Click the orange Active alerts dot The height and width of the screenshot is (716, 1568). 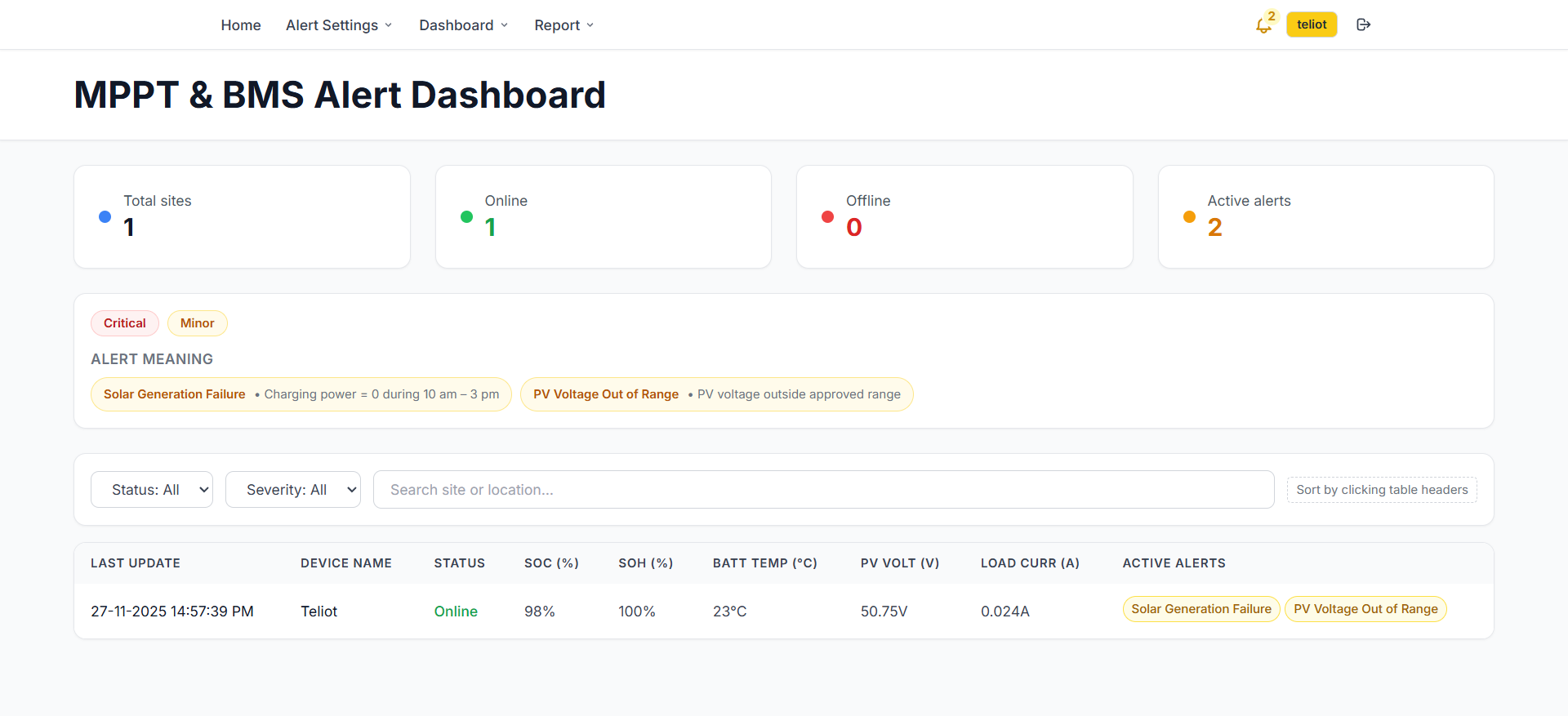click(1189, 217)
